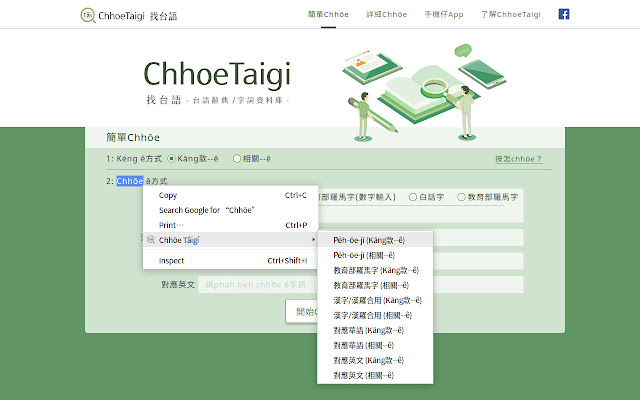Click the ChhoeTaigi logo in the header

tap(129, 16)
